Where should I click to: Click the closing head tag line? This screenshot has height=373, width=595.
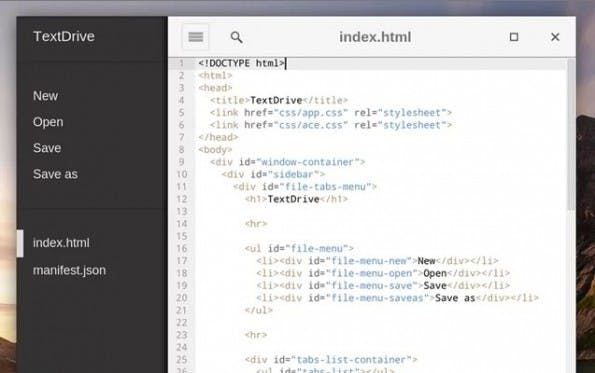point(218,137)
